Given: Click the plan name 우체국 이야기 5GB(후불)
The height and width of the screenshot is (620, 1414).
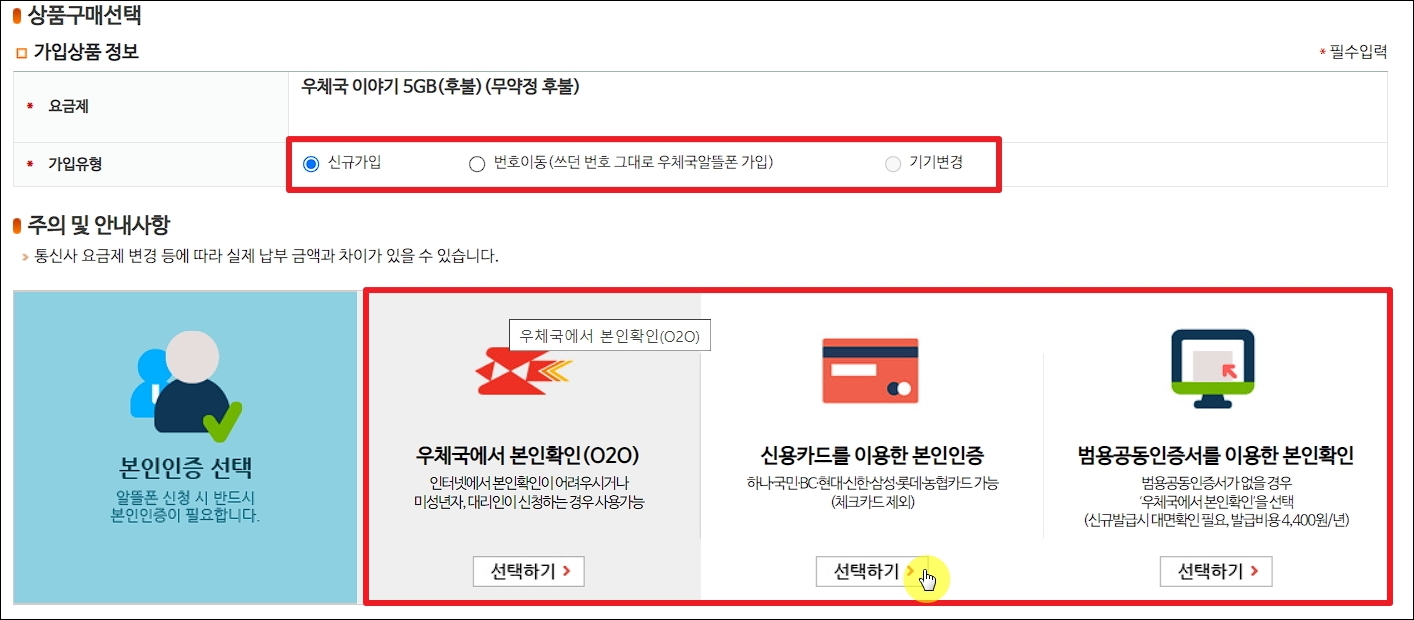Looking at the screenshot, I should pos(392,87).
